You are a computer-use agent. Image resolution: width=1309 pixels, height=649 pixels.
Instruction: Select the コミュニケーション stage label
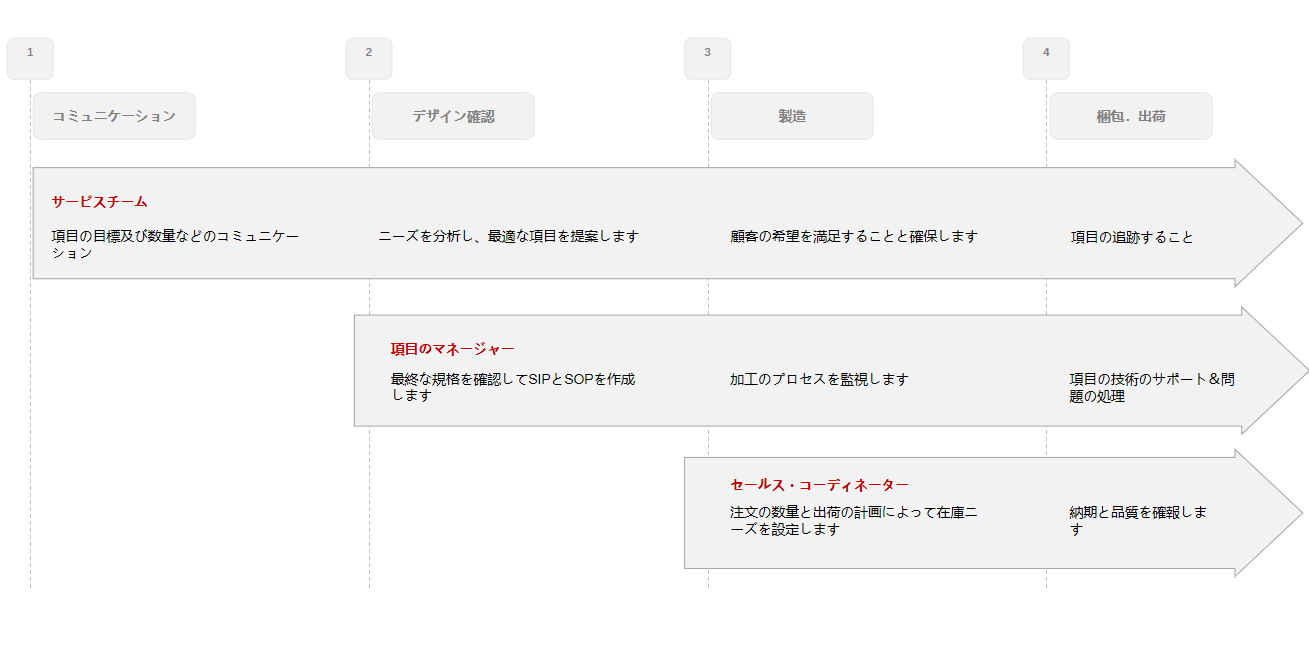(114, 116)
